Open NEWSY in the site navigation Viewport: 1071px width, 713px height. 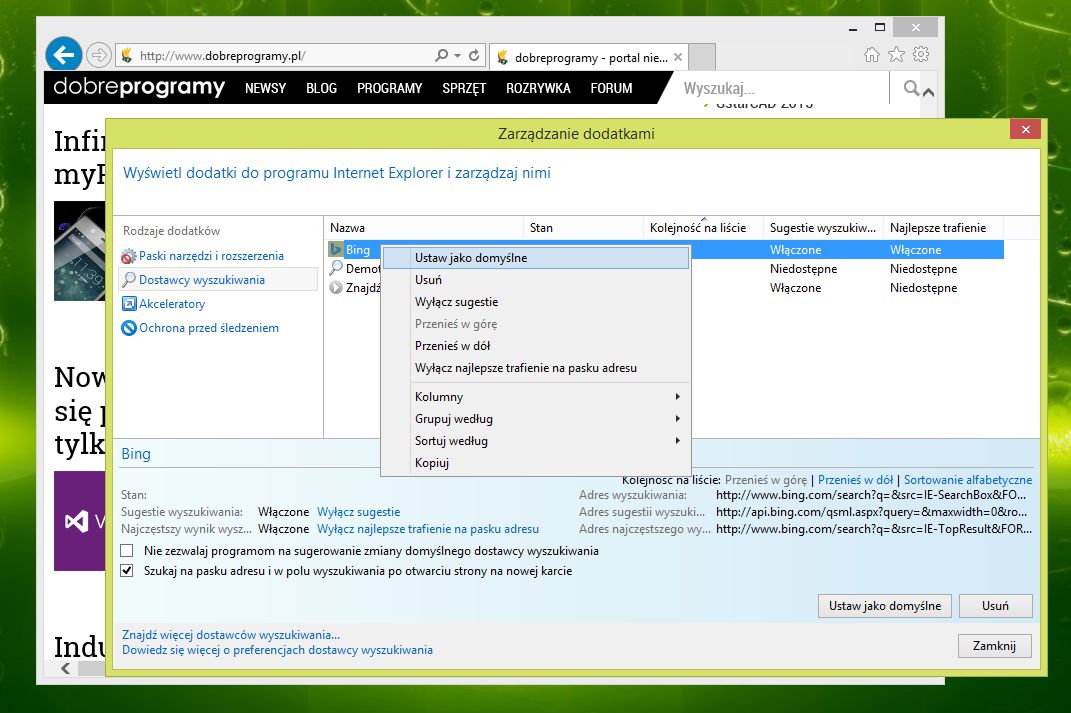click(265, 88)
